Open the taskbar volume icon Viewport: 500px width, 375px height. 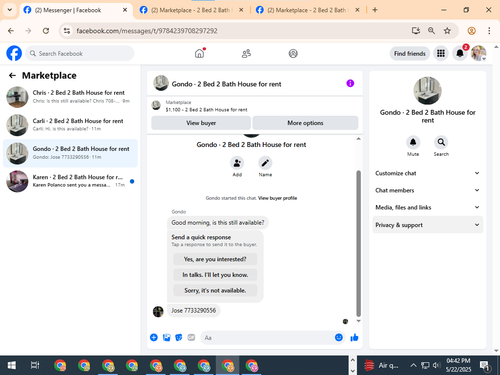436,365
